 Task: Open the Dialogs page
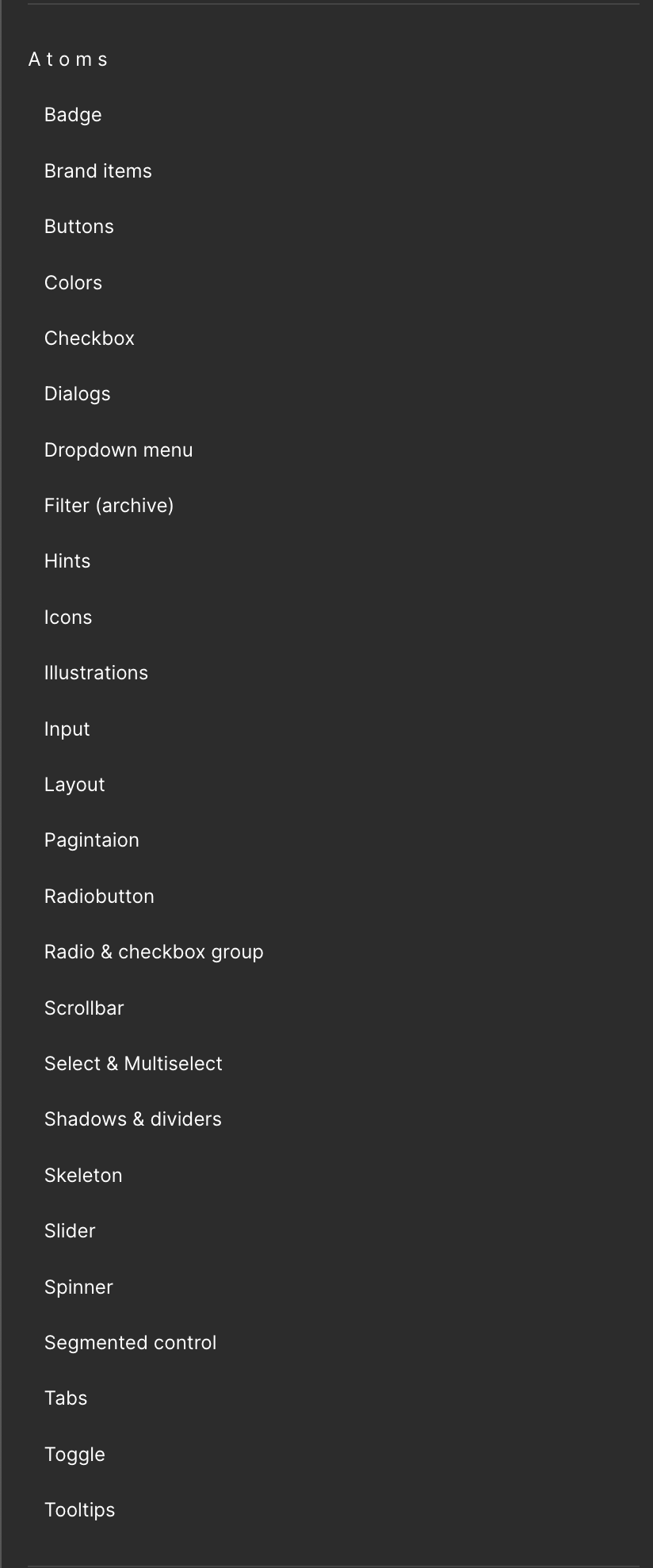77,394
